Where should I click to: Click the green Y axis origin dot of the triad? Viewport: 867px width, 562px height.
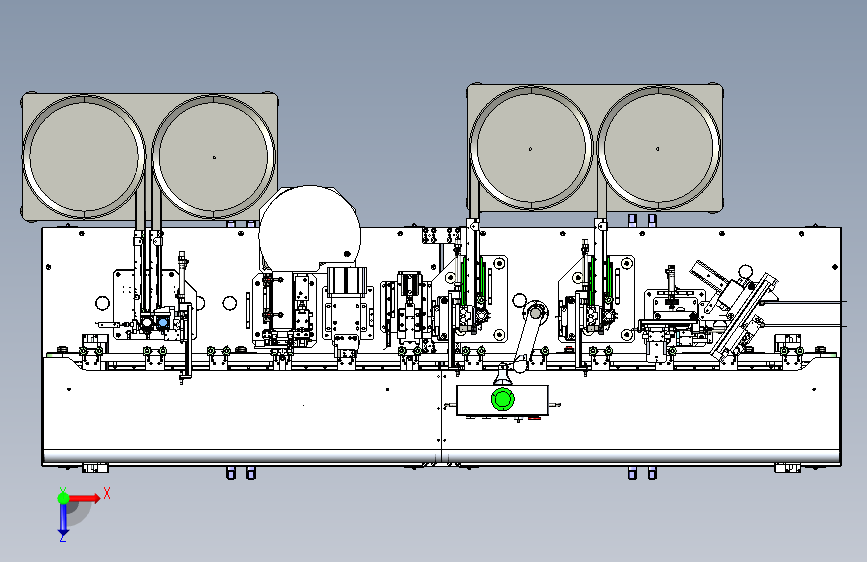point(63,498)
